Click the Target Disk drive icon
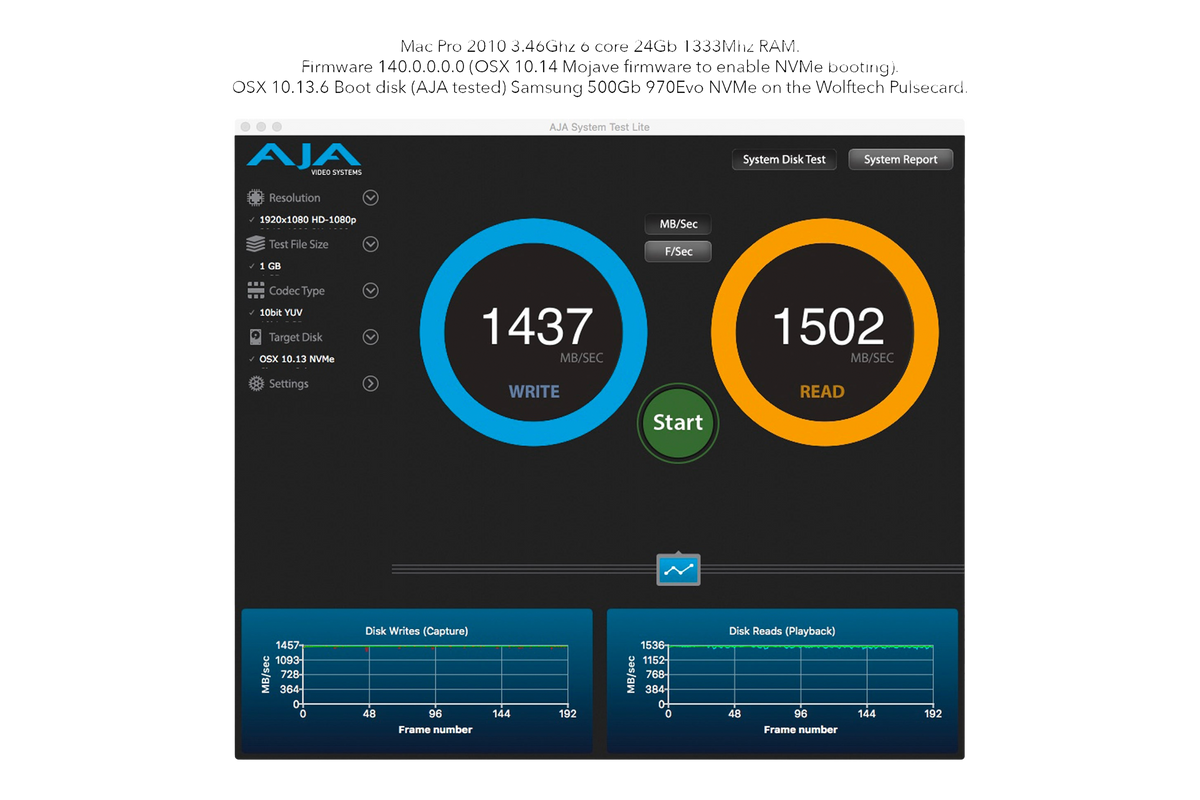Viewport: 1200px width, 800px height. coord(256,337)
